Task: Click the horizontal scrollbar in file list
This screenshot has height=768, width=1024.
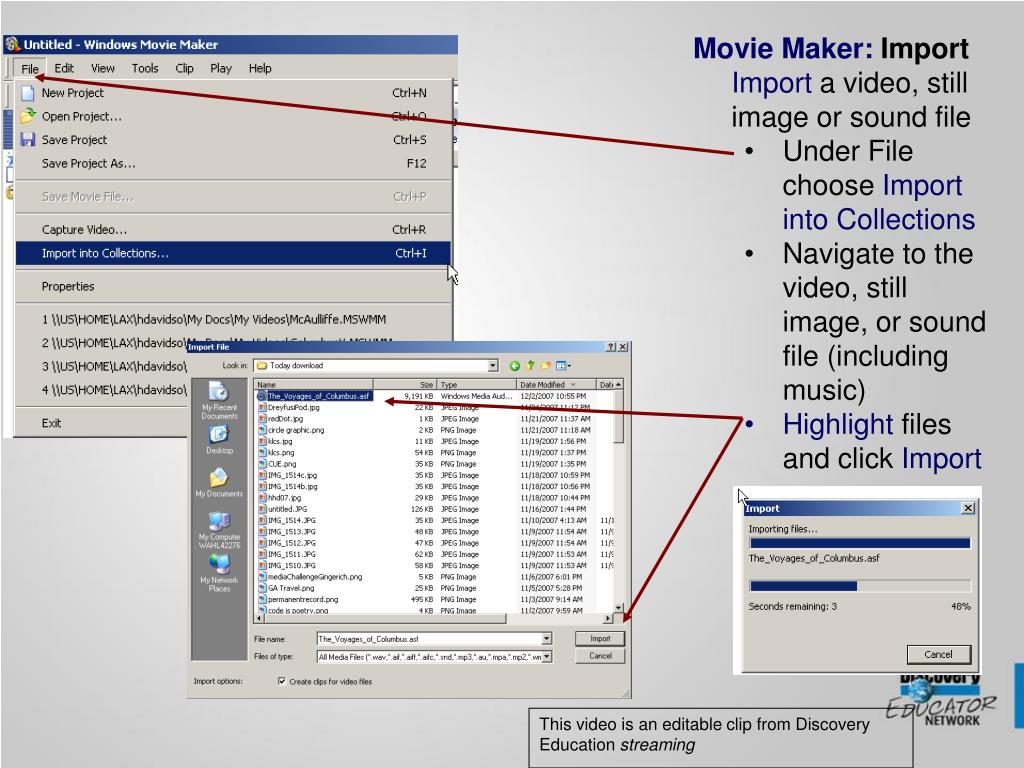Action: (x=385, y=618)
